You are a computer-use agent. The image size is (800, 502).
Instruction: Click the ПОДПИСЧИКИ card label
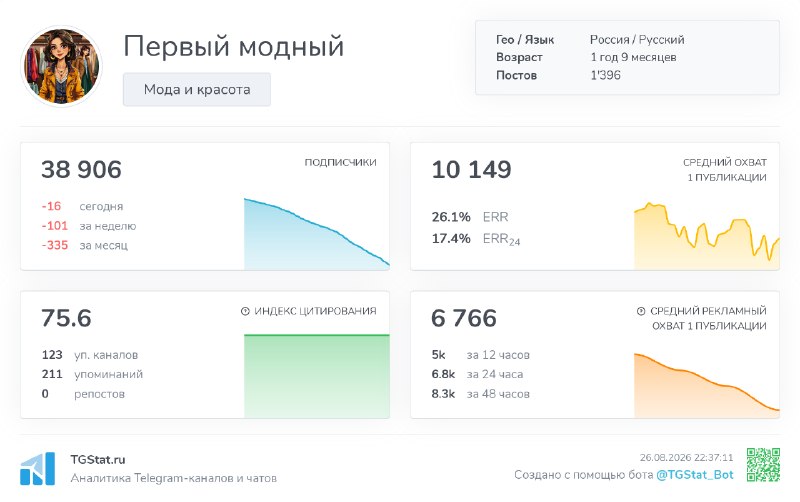(340, 162)
